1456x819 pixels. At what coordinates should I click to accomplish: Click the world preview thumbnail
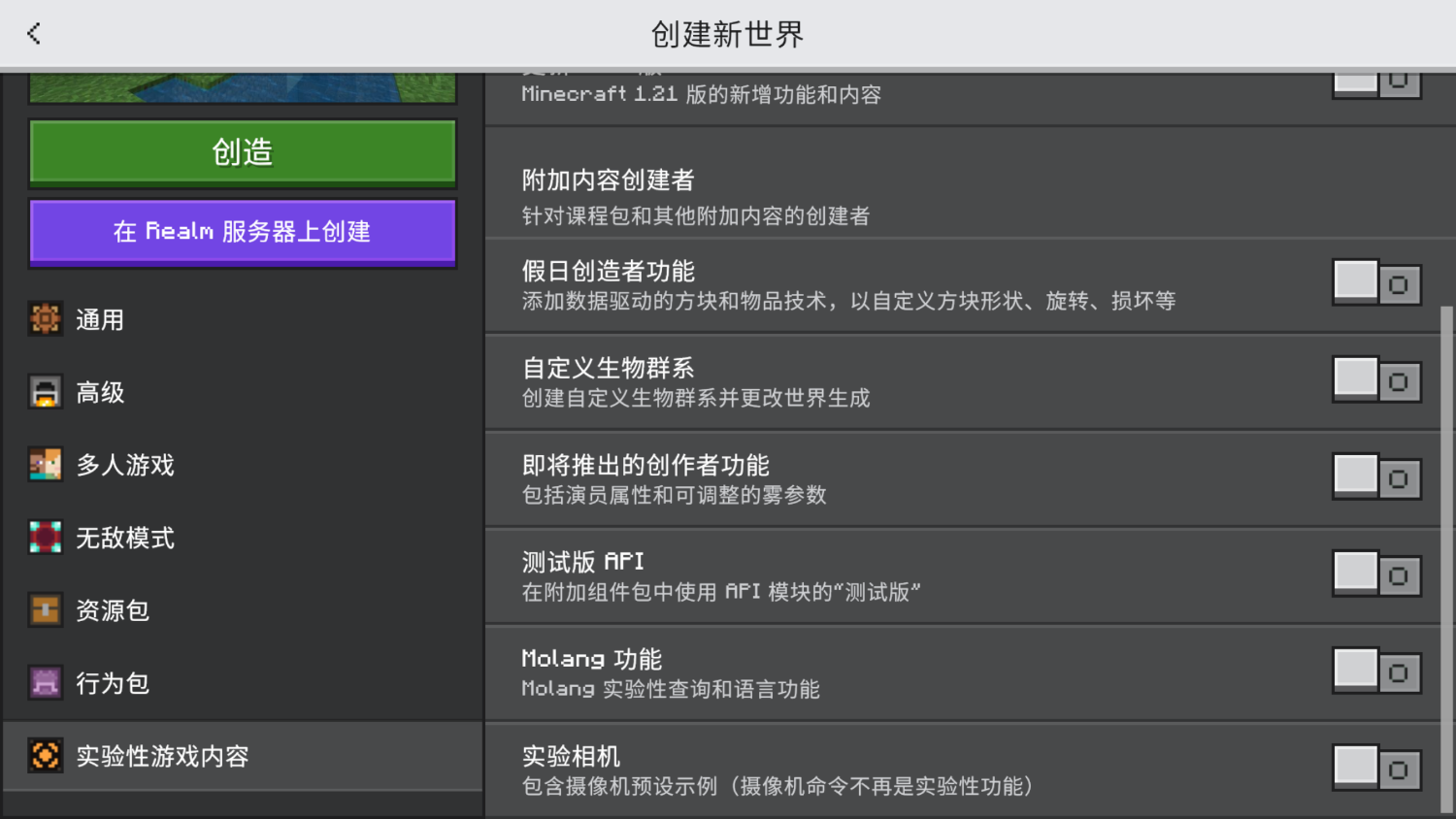coord(243,87)
